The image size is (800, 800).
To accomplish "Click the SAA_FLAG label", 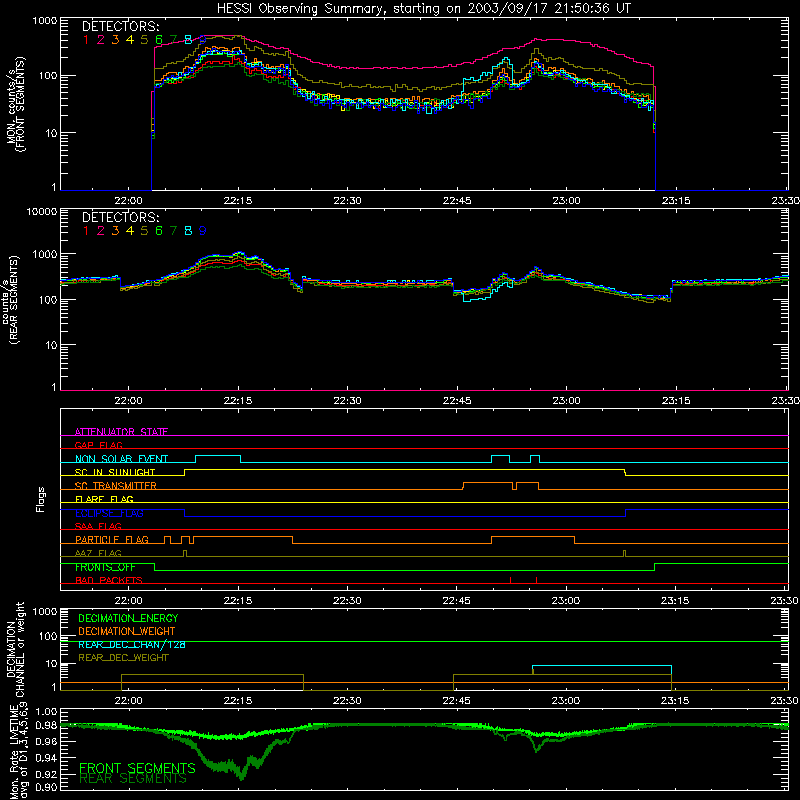I will [x=98, y=526].
